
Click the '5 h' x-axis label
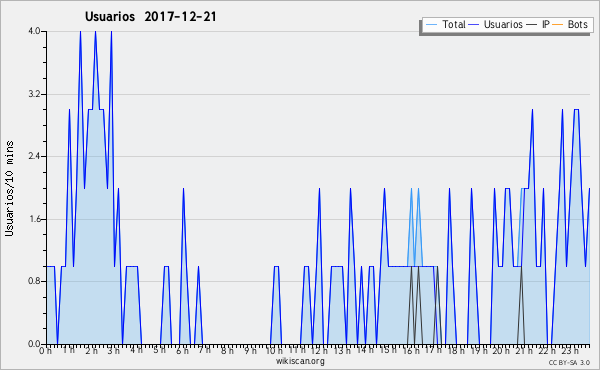(x=159, y=350)
